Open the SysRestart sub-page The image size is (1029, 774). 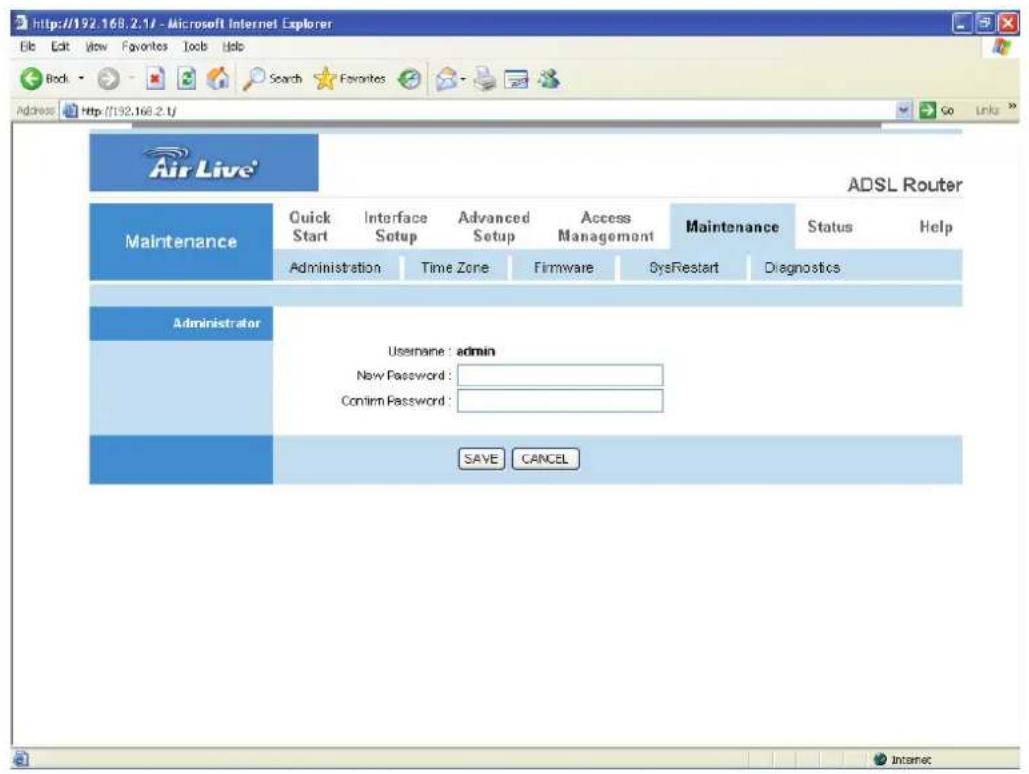(684, 267)
